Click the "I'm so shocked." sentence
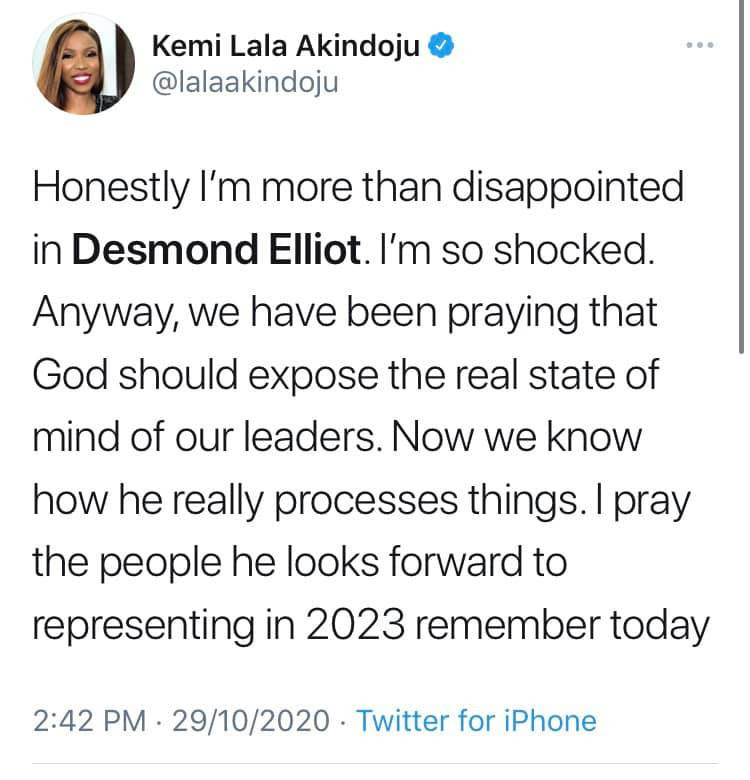 coord(516,250)
